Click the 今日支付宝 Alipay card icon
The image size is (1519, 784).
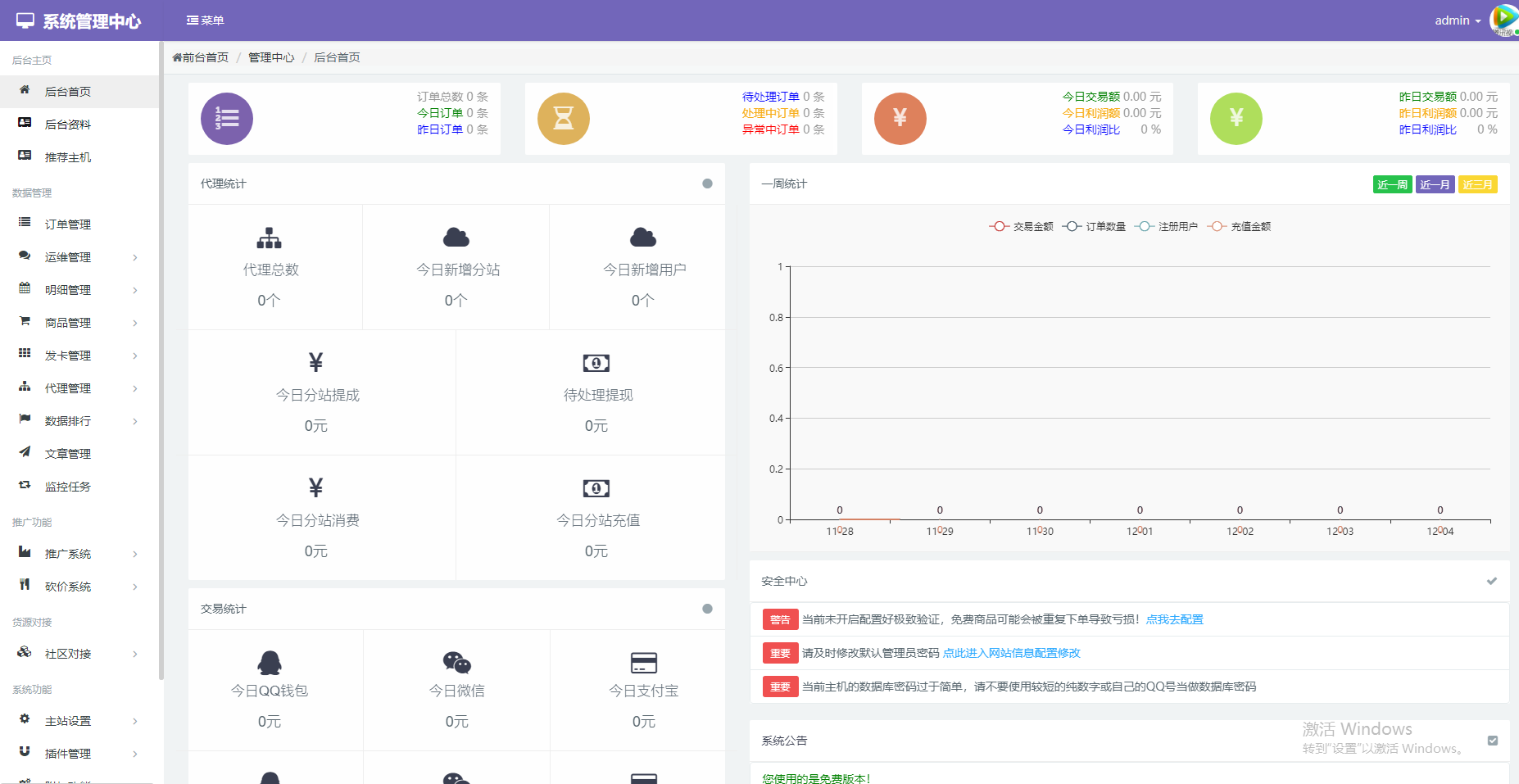pos(643,661)
